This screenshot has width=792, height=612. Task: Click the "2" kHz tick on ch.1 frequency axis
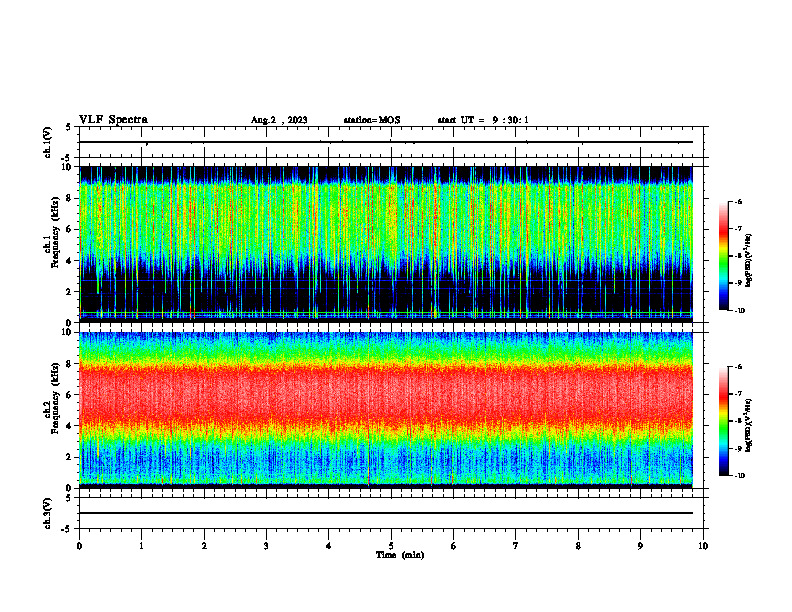pyautogui.click(x=69, y=292)
